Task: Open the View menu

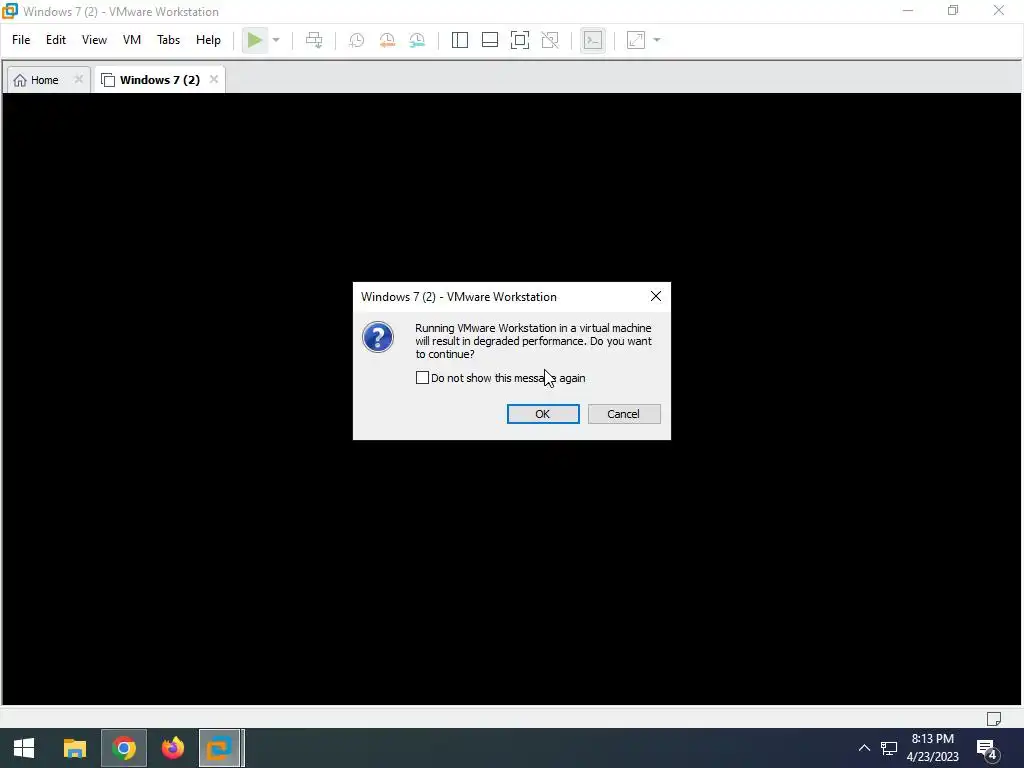Action: click(x=94, y=40)
